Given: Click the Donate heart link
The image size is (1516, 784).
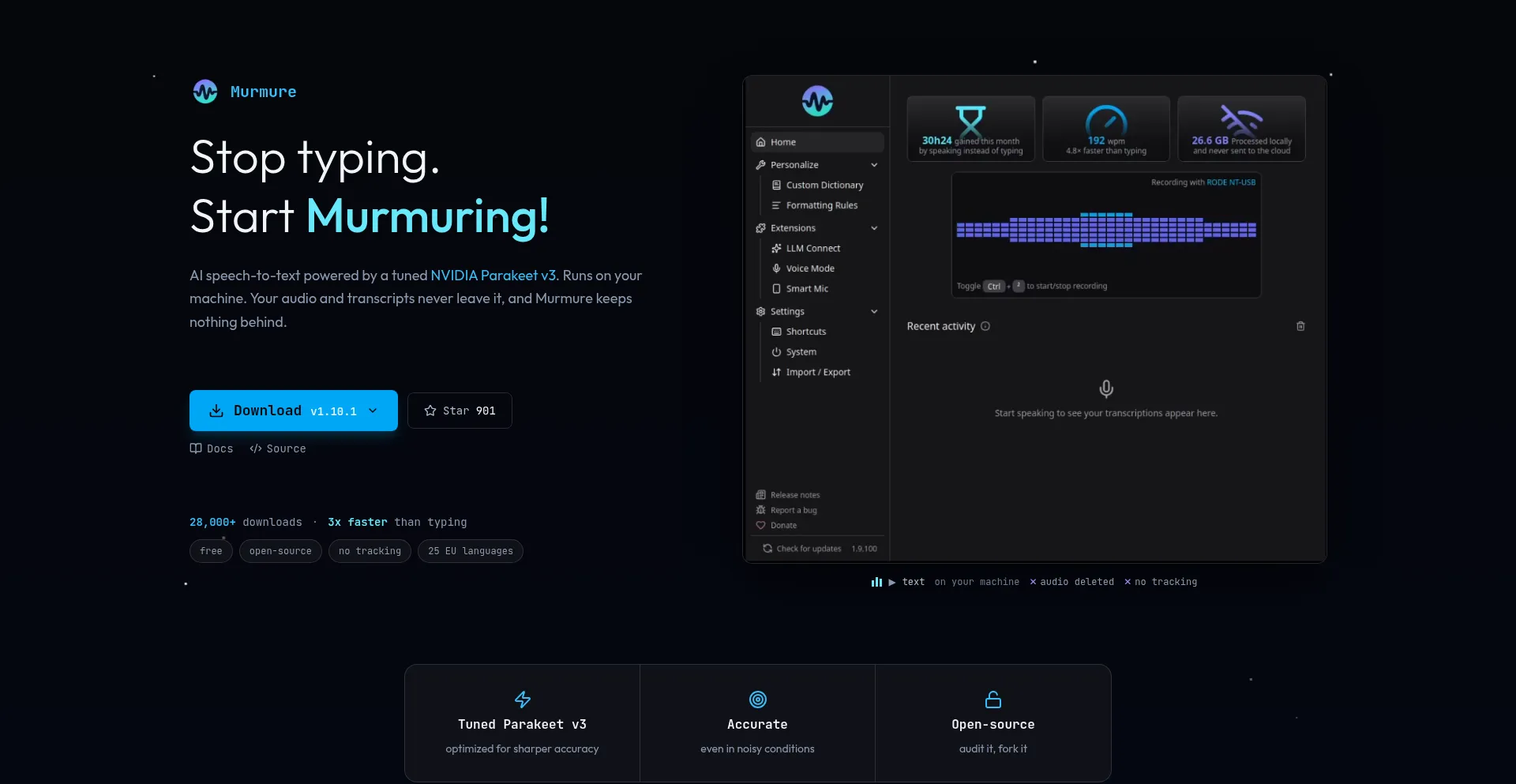Looking at the screenshot, I should (x=776, y=525).
